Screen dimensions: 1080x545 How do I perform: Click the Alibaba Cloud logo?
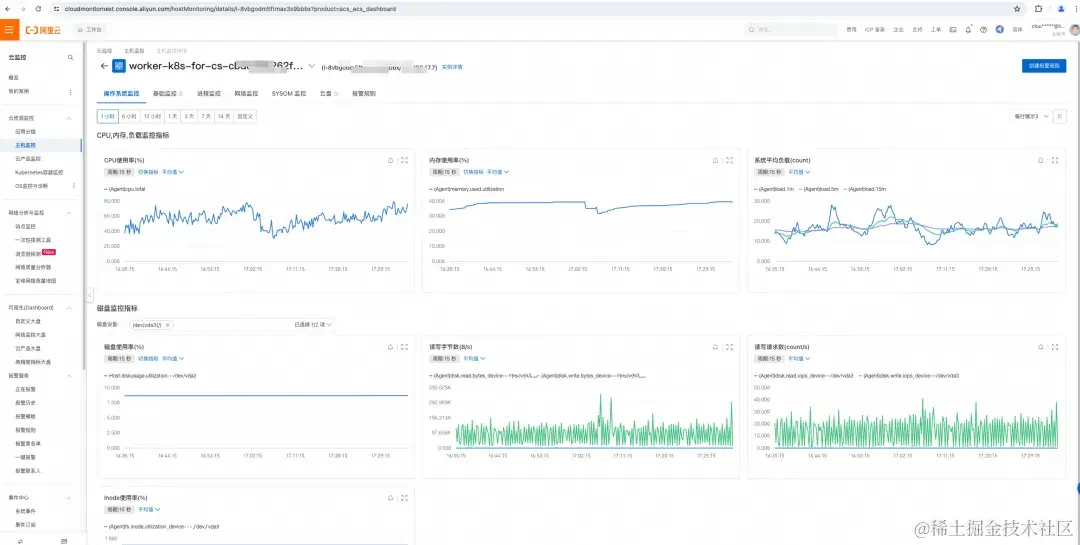[43, 30]
